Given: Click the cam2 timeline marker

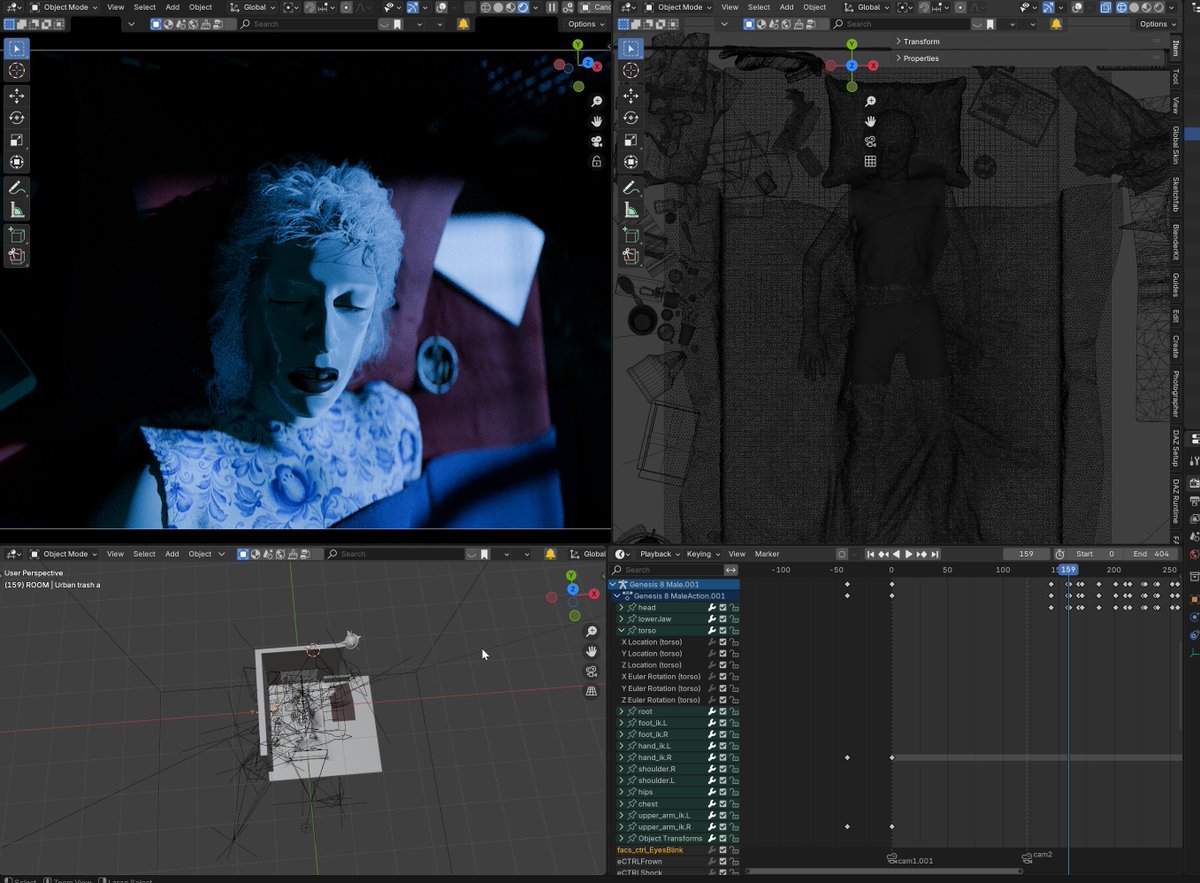Looking at the screenshot, I should click(x=1037, y=856).
